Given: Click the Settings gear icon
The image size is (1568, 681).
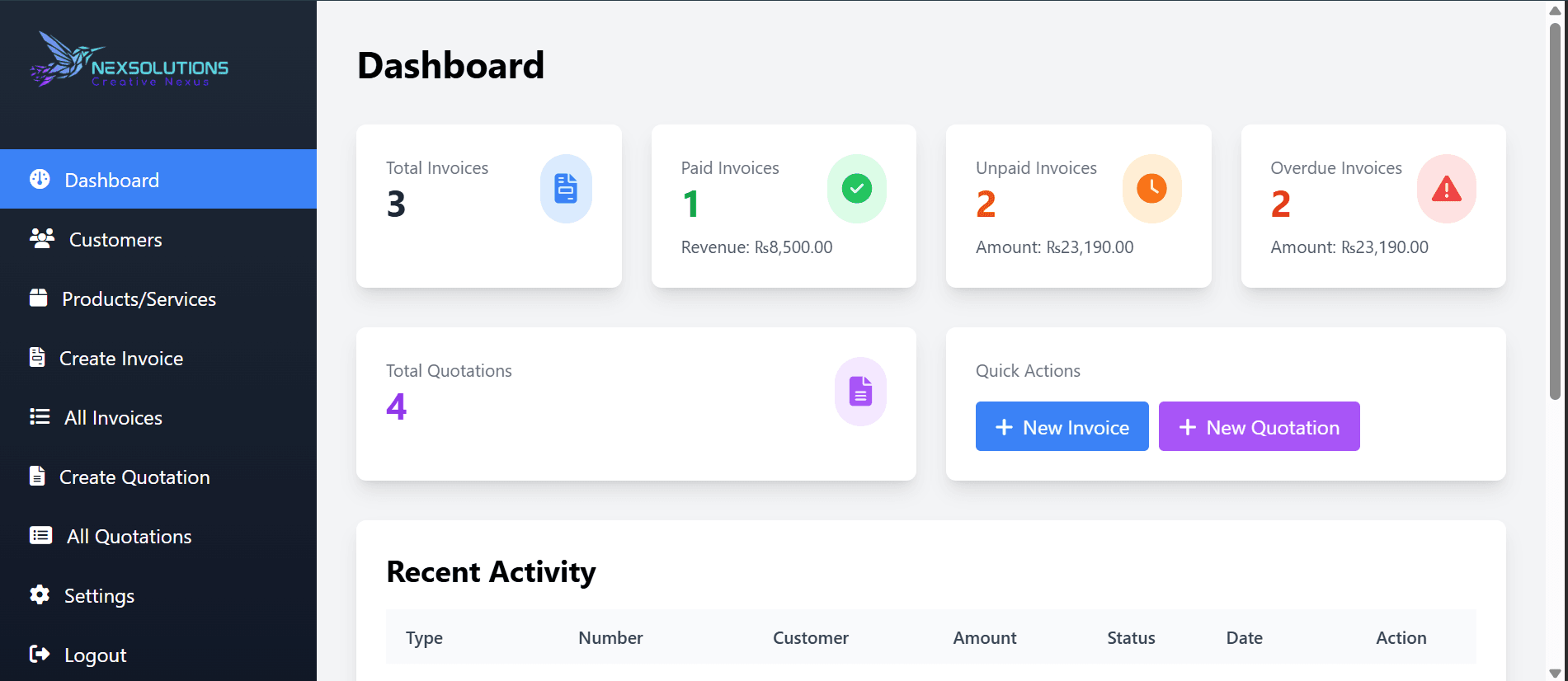Looking at the screenshot, I should pyautogui.click(x=40, y=594).
